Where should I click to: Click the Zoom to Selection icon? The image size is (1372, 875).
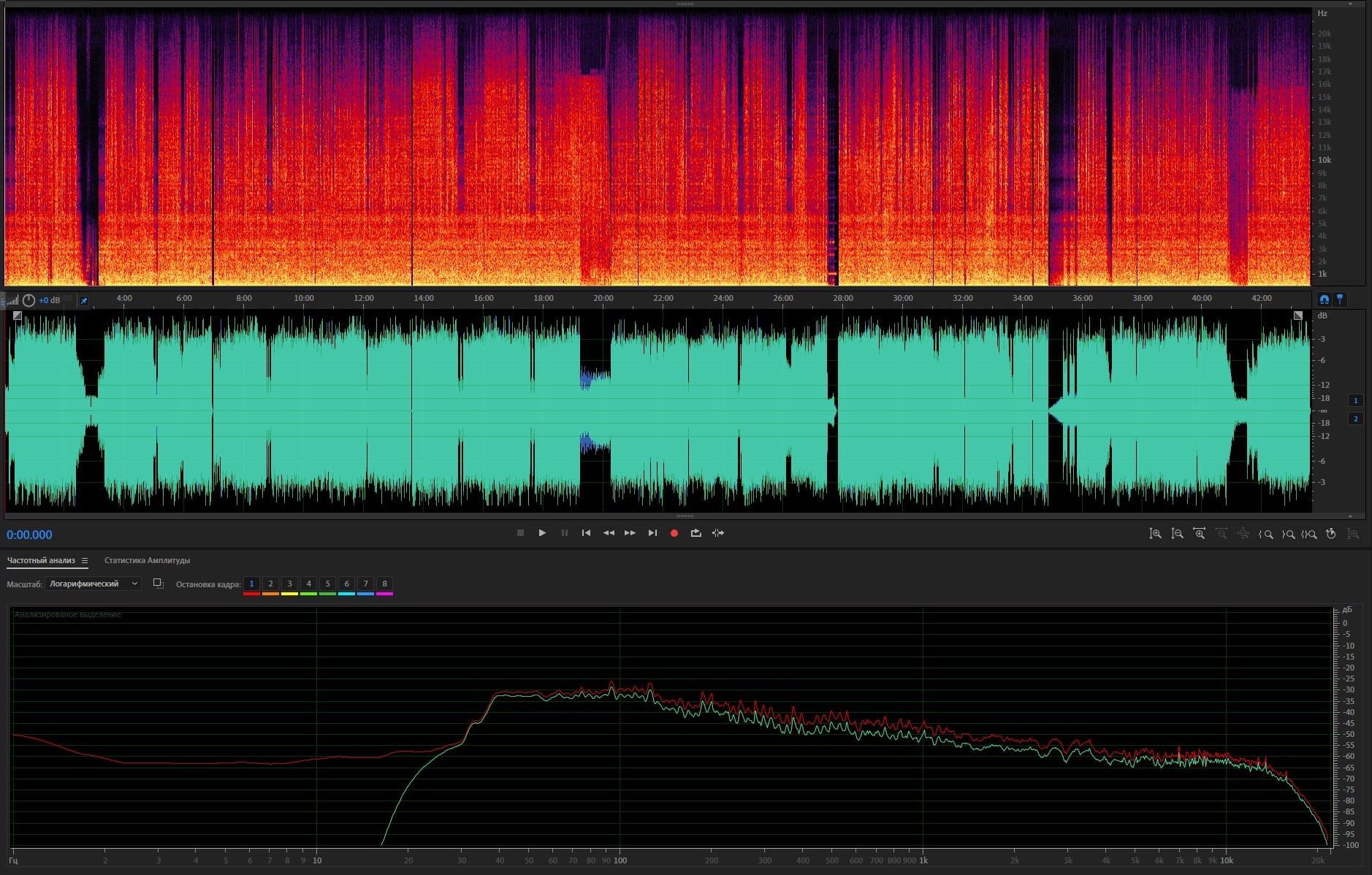click(1309, 534)
